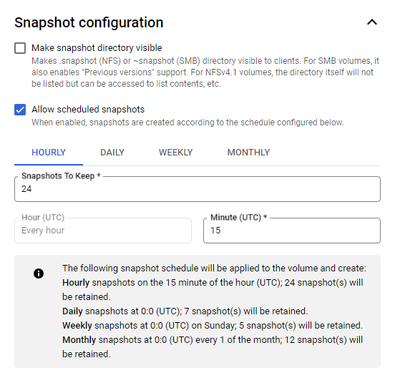Click the info icon in schedule summary
The image size is (400, 381).
click(39, 274)
